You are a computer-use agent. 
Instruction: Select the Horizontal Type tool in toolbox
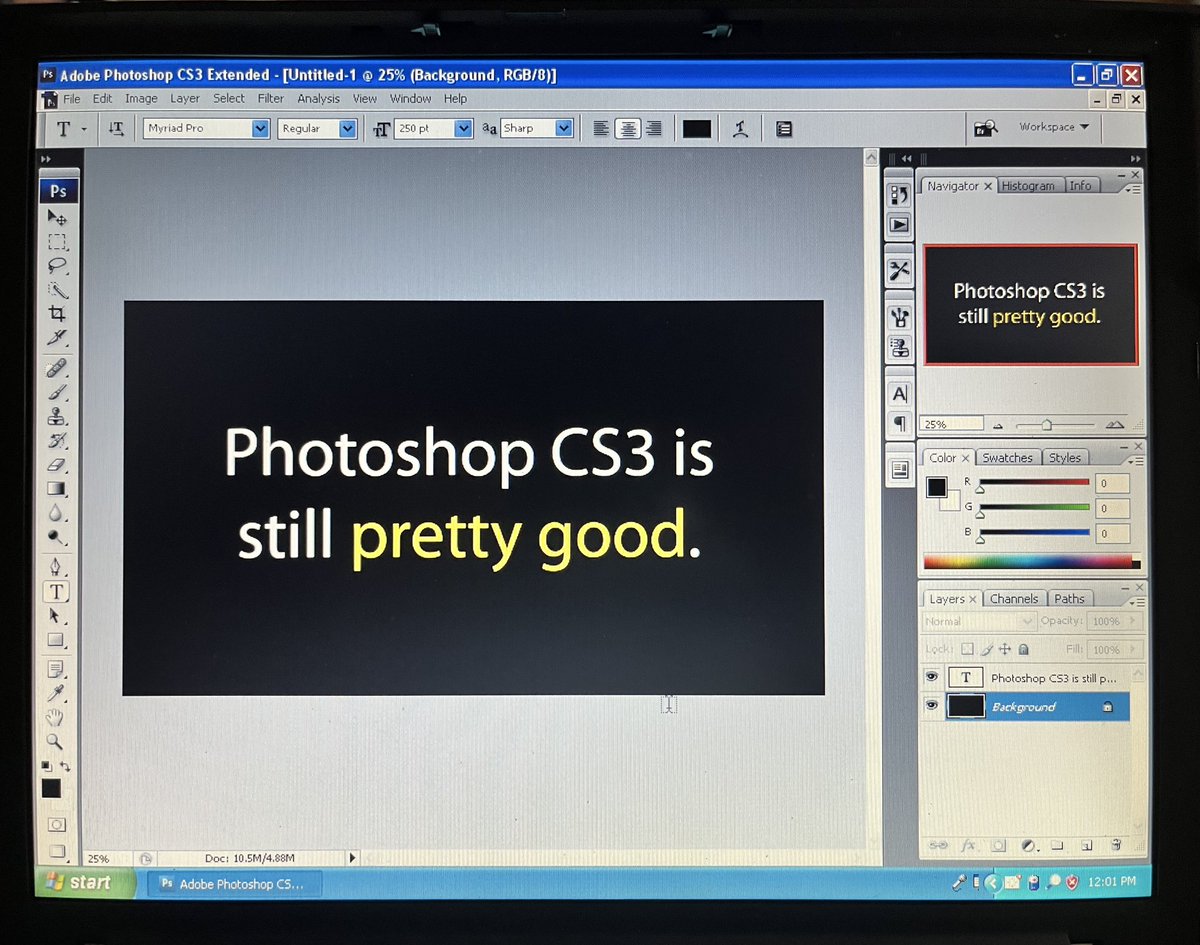point(57,591)
